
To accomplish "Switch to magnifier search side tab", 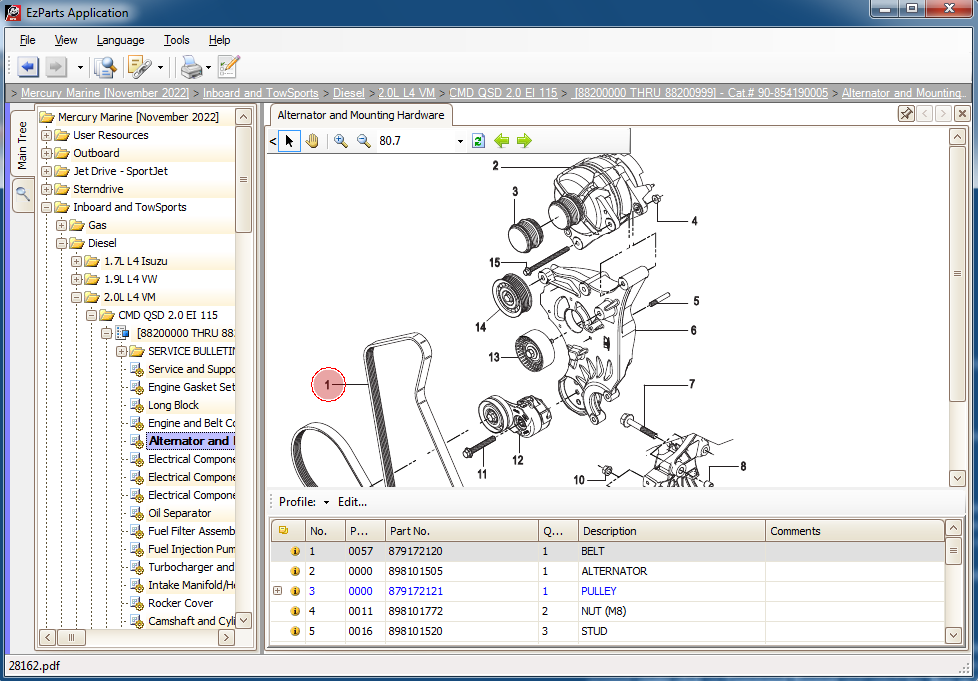I will [22, 194].
